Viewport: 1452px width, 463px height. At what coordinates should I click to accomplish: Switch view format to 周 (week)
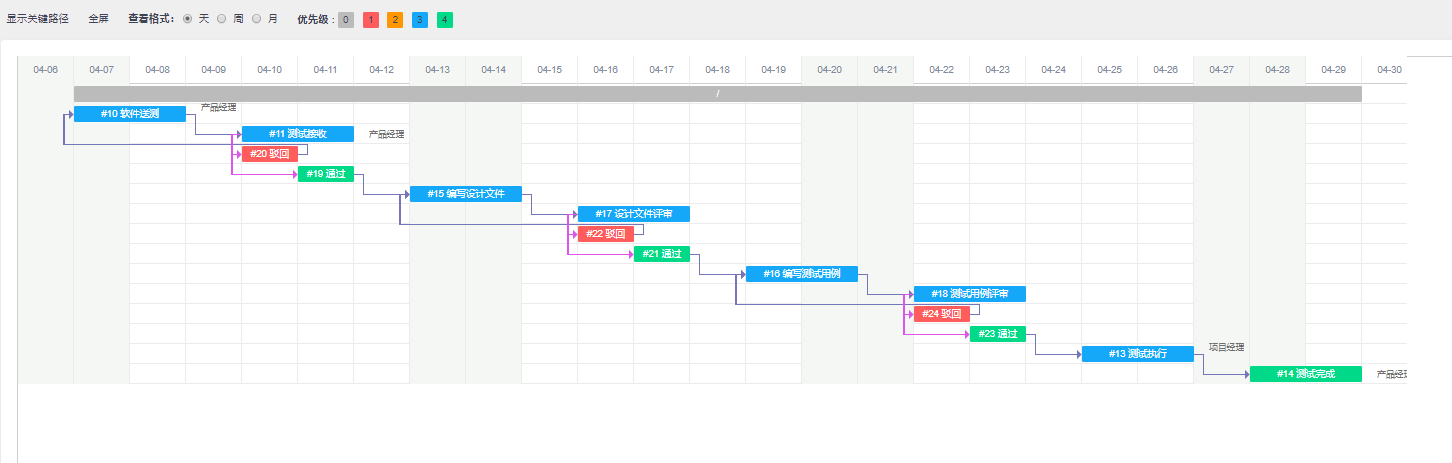tap(222, 19)
